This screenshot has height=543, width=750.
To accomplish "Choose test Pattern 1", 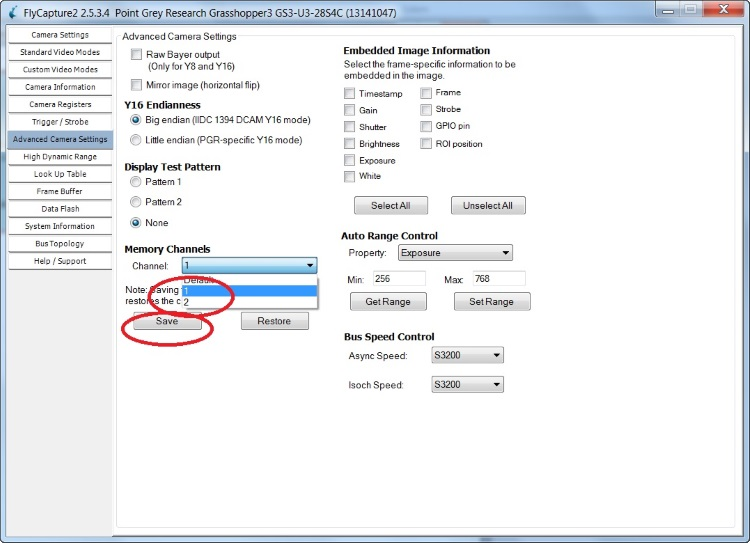I will pos(136,182).
